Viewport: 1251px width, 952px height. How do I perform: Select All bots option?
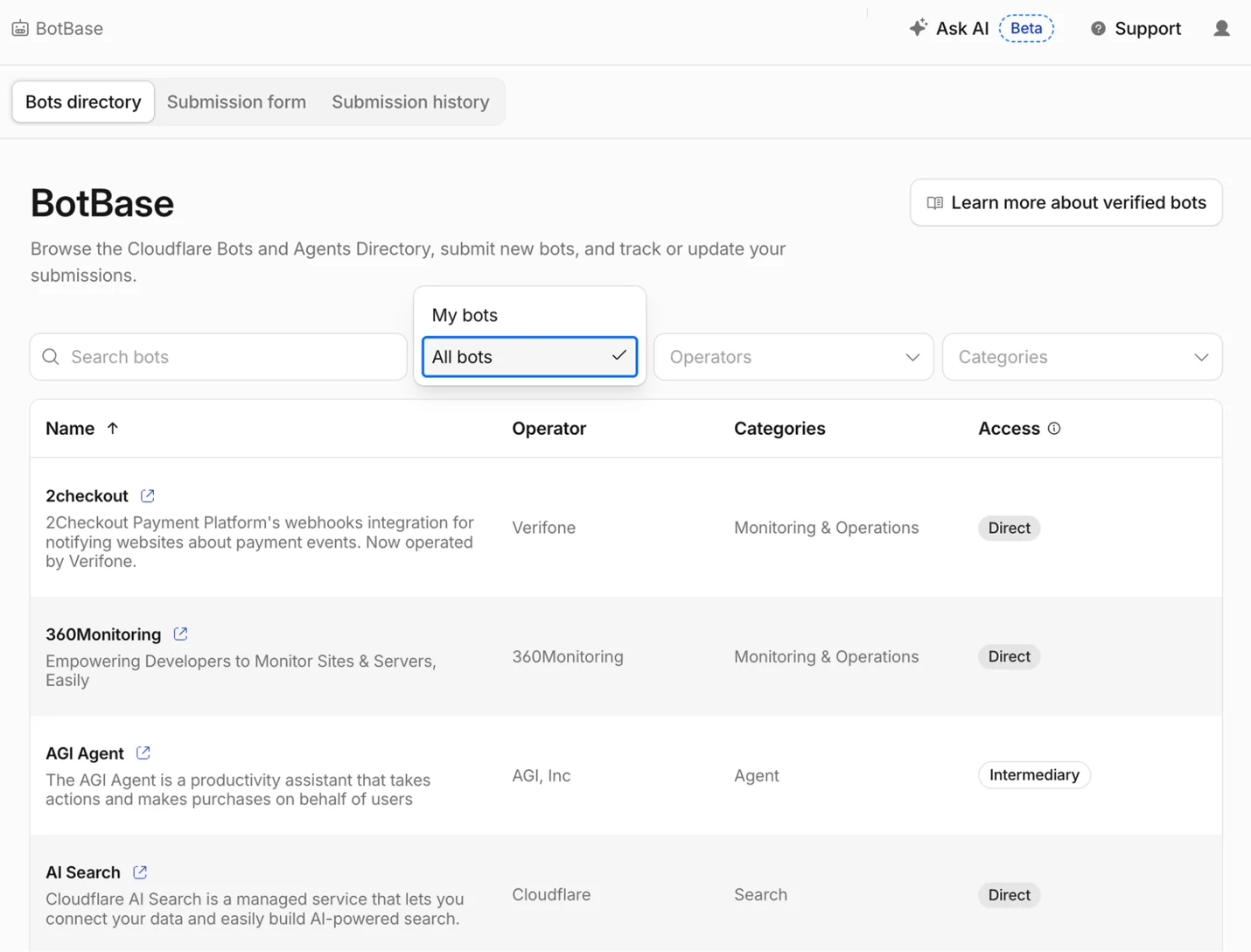(x=529, y=357)
